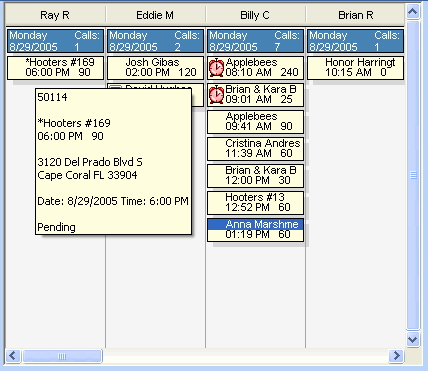Click Eddie M's Monday 8/29/2005 day header
The width and height of the screenshot is (428, 371).
coord(155,41)
